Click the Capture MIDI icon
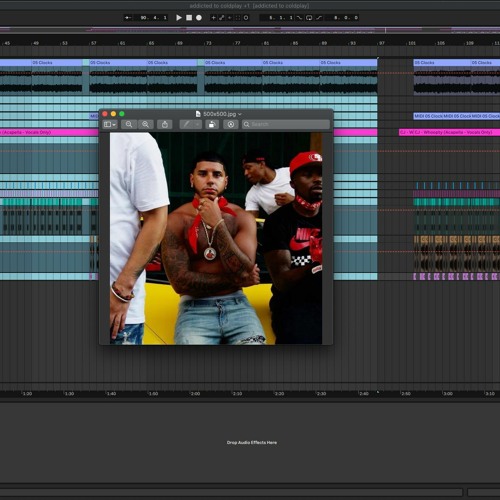The height and width of the screenshot is (500, 500). click(238, 18)
